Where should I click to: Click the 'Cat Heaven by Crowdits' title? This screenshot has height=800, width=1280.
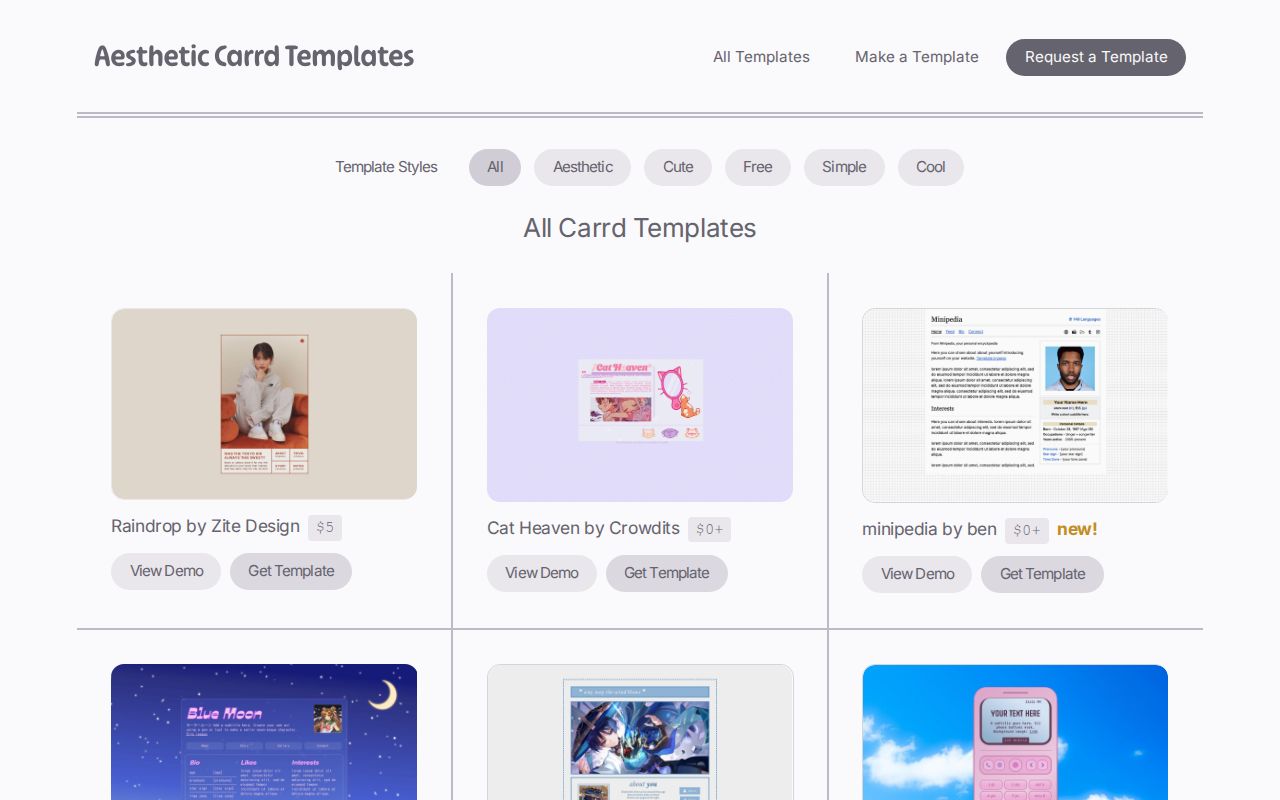click(583, 528)
